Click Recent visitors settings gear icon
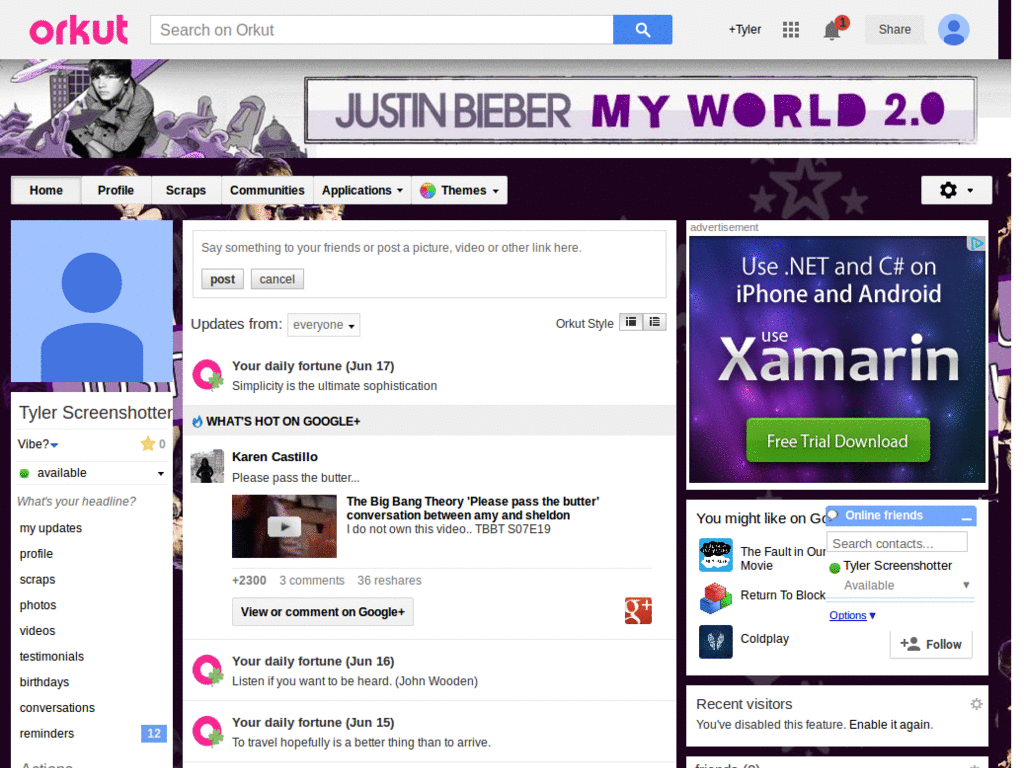Viewport: 1024px width, 768px height. (x=976, y=704)
